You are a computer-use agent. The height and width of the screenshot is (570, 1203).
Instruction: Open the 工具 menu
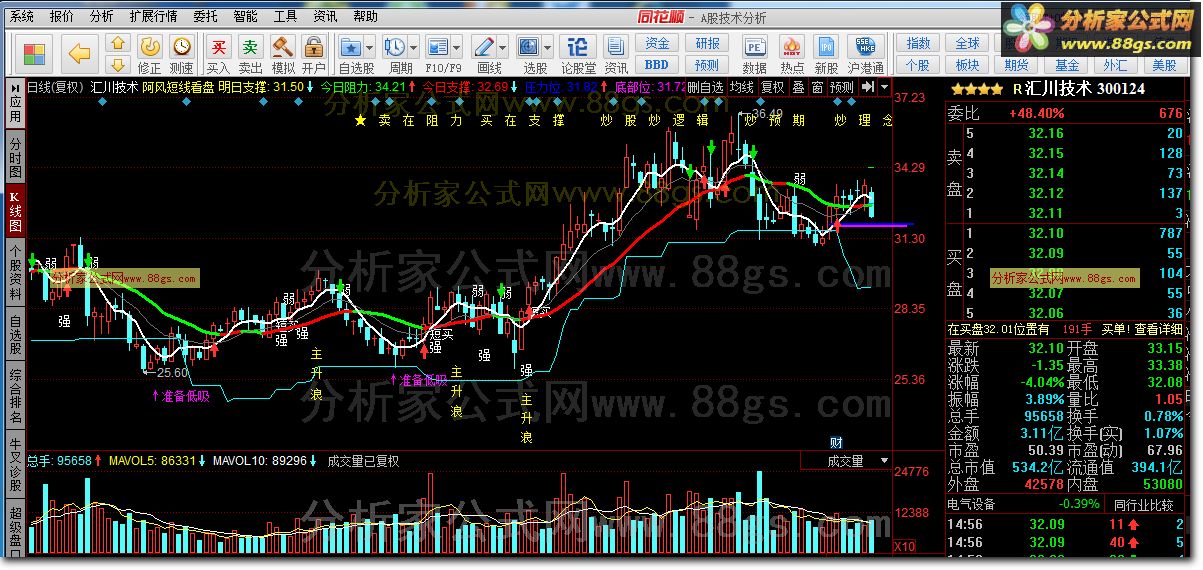point(285,16)
